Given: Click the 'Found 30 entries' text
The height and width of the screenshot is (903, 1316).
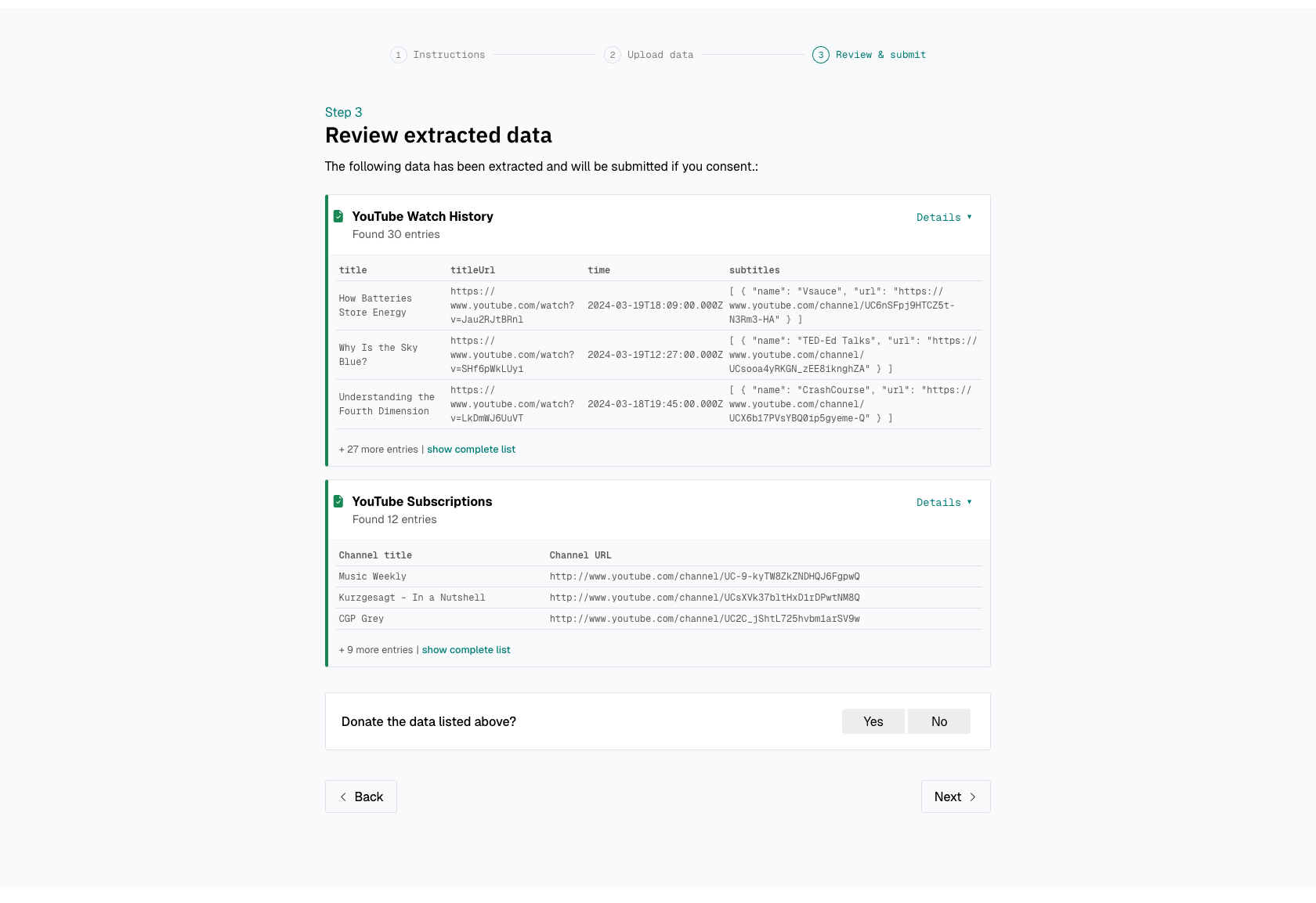Looking at the screenshot, I should pos(396,234).
